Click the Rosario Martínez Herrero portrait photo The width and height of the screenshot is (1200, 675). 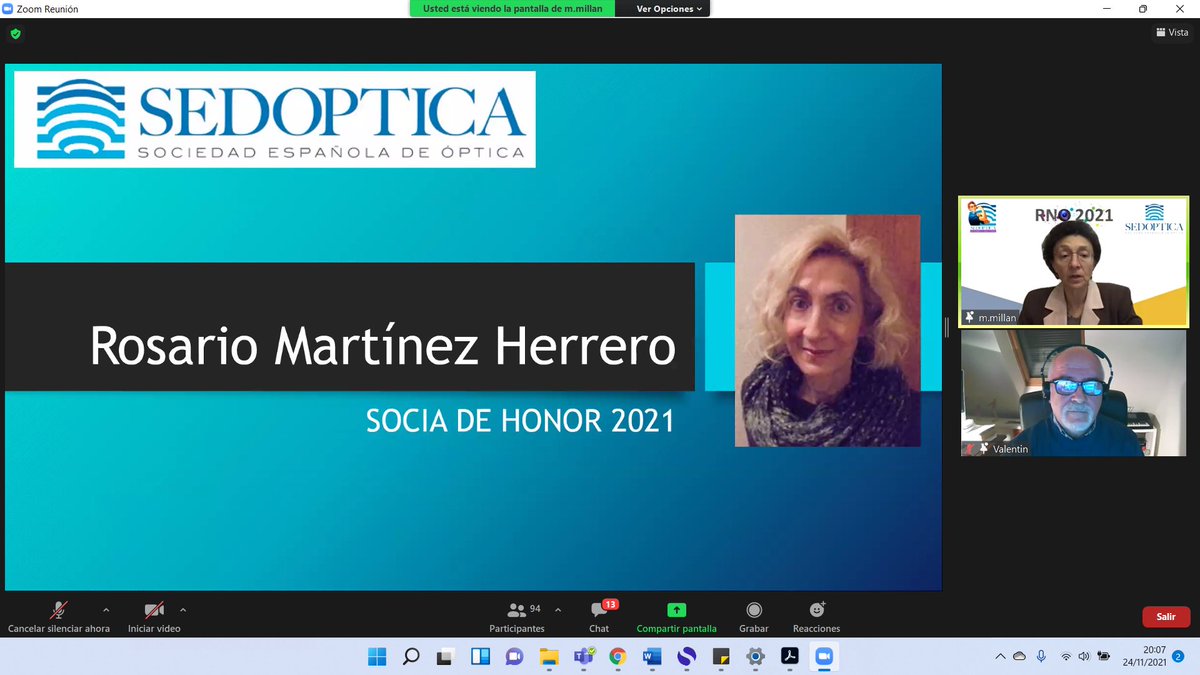828,330
